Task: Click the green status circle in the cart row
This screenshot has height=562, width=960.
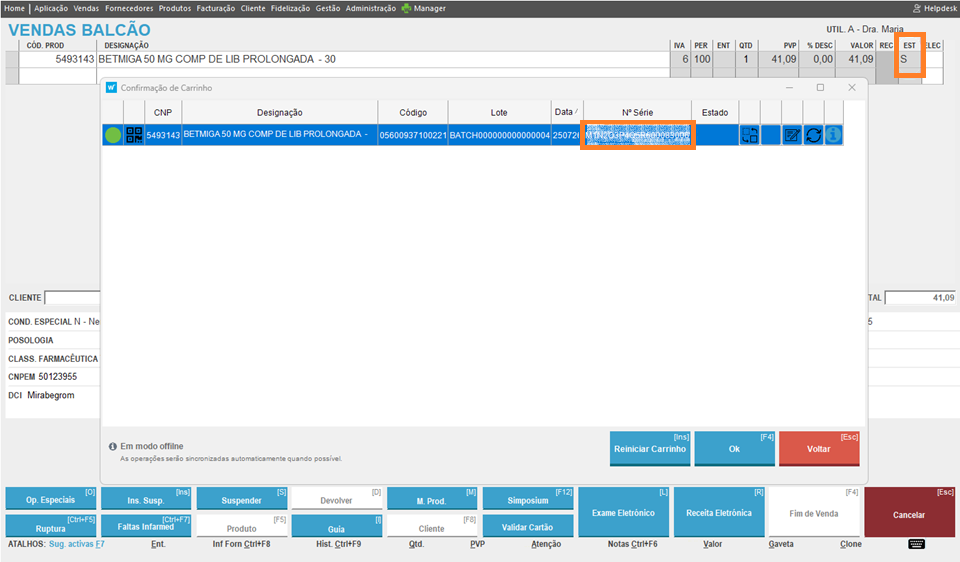Action: pos(112,135)
